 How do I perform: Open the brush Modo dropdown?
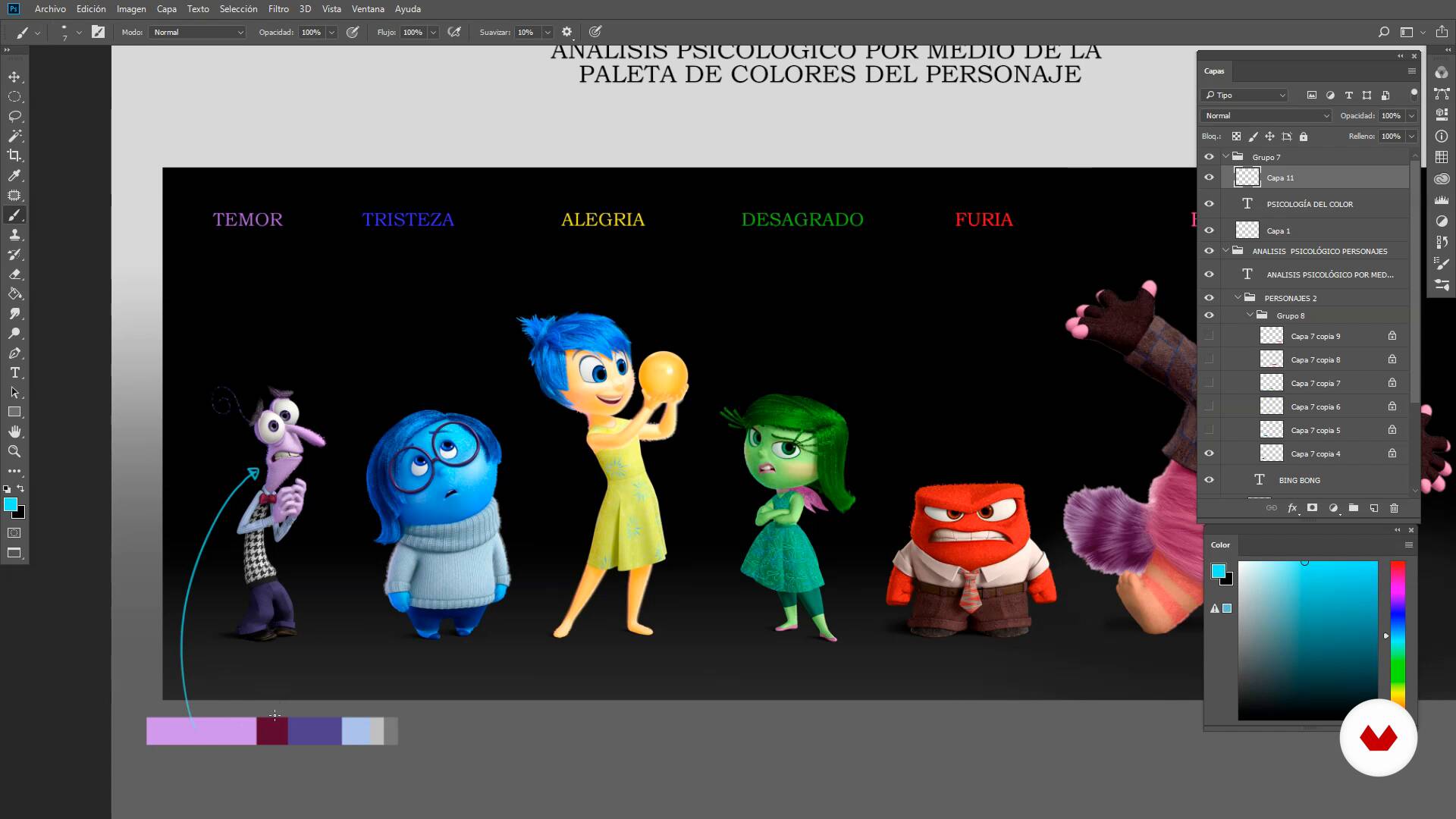tap(197, 32)
